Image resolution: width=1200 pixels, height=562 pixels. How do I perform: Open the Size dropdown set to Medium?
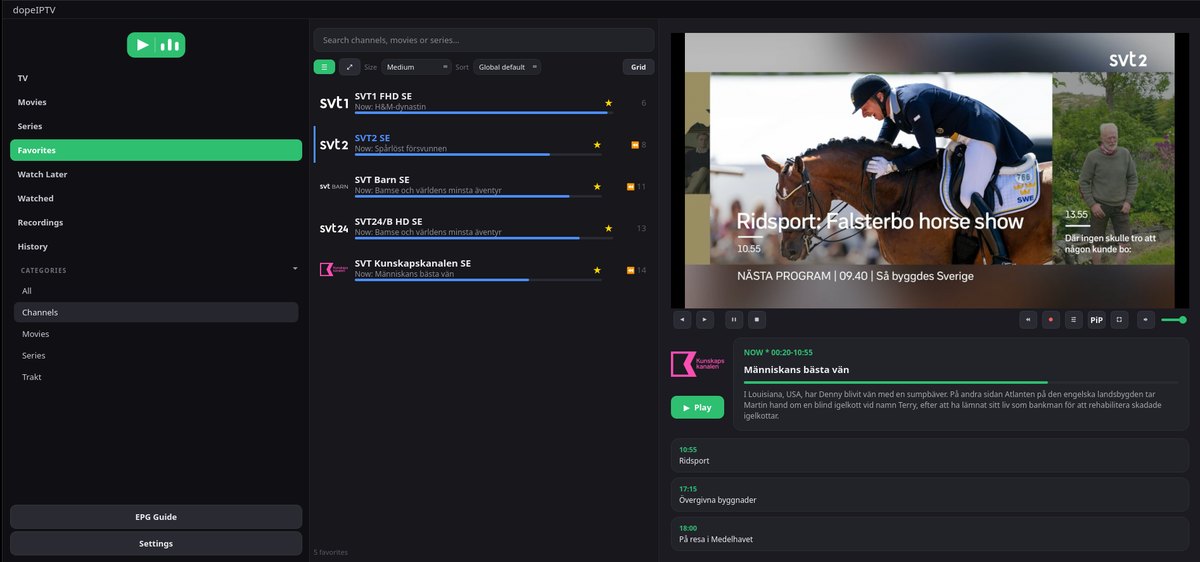(417, 67)
